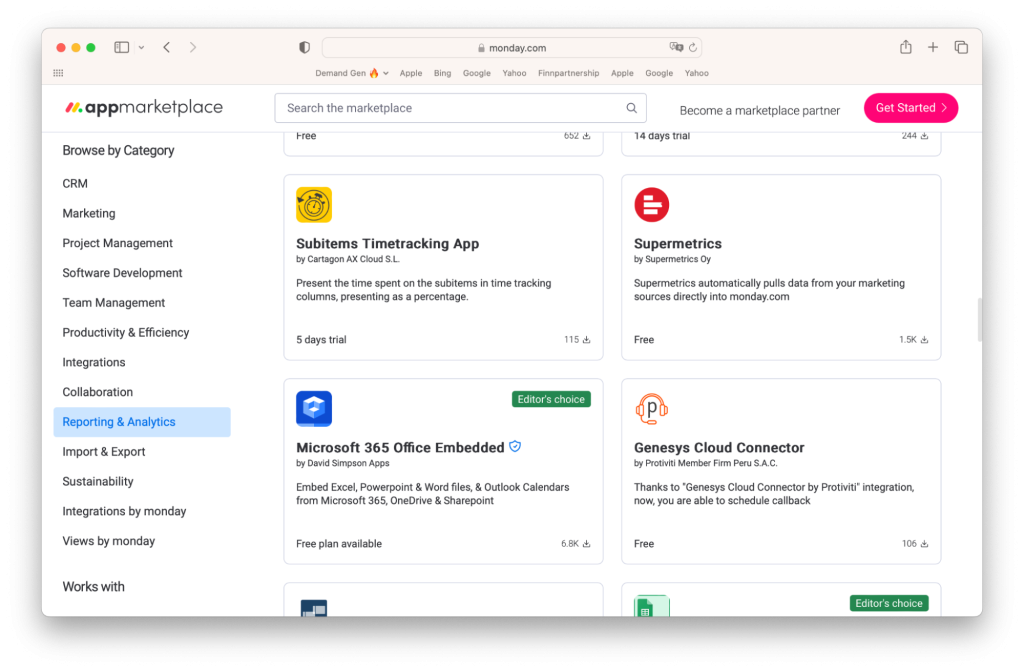Reload the page with the refresh icon
This screenshot has height=672, width=1024.
(693, 48)
